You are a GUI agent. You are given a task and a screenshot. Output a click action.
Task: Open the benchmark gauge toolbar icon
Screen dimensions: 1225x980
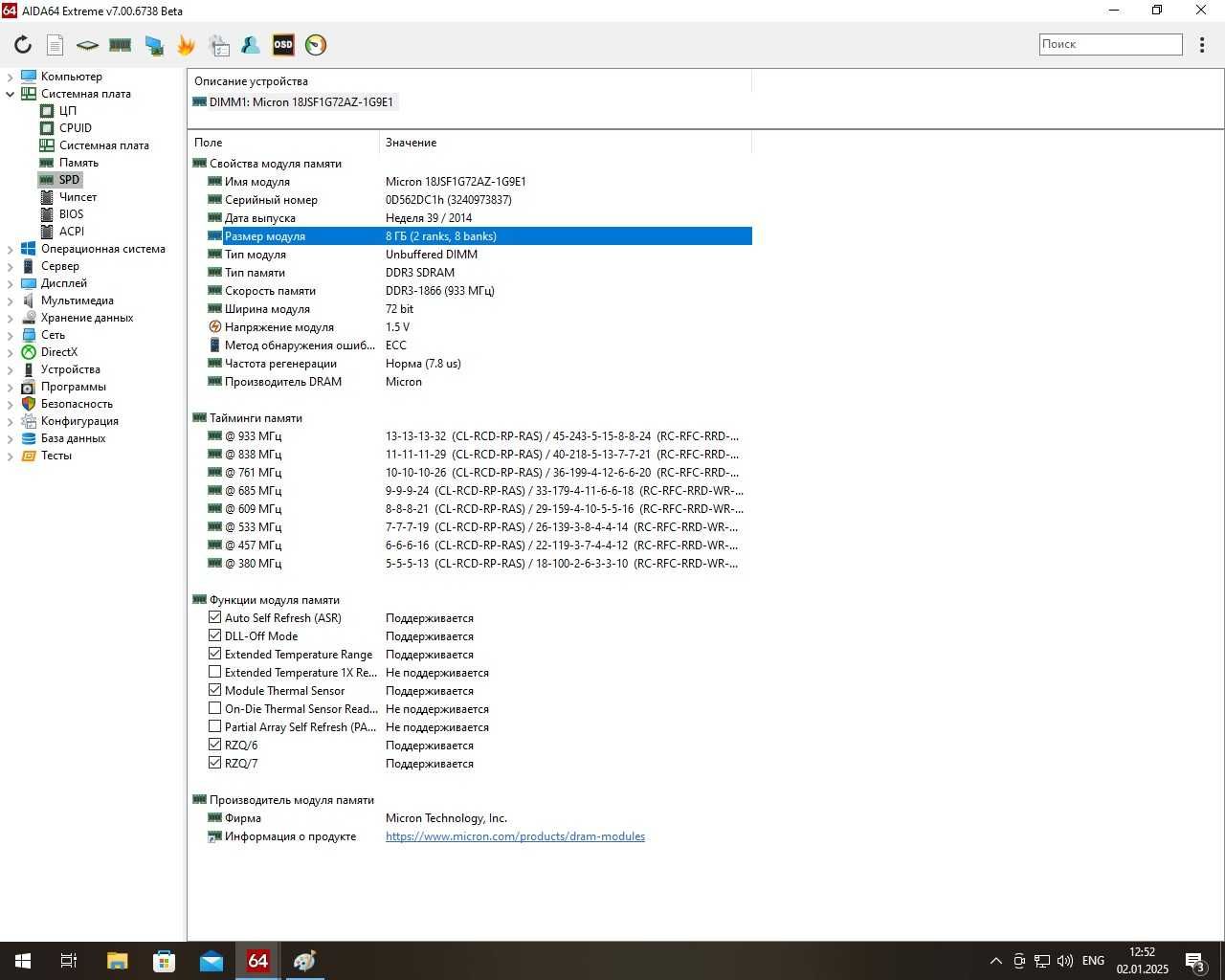click(316, 44)
